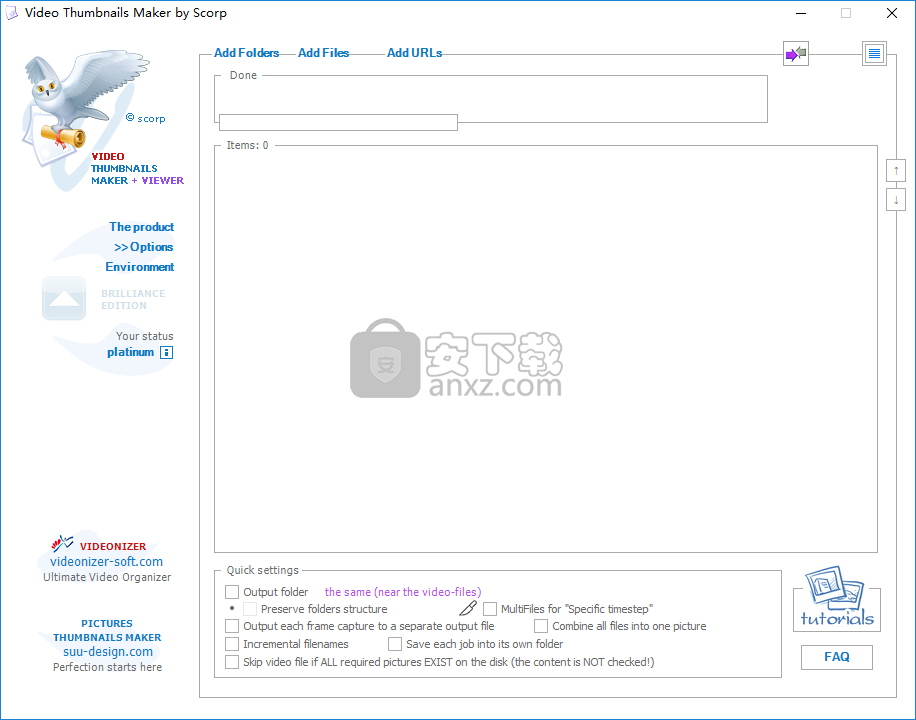Minimize the Video Thumbnails Maker window
916x720 pixels.
coord(801,13)
